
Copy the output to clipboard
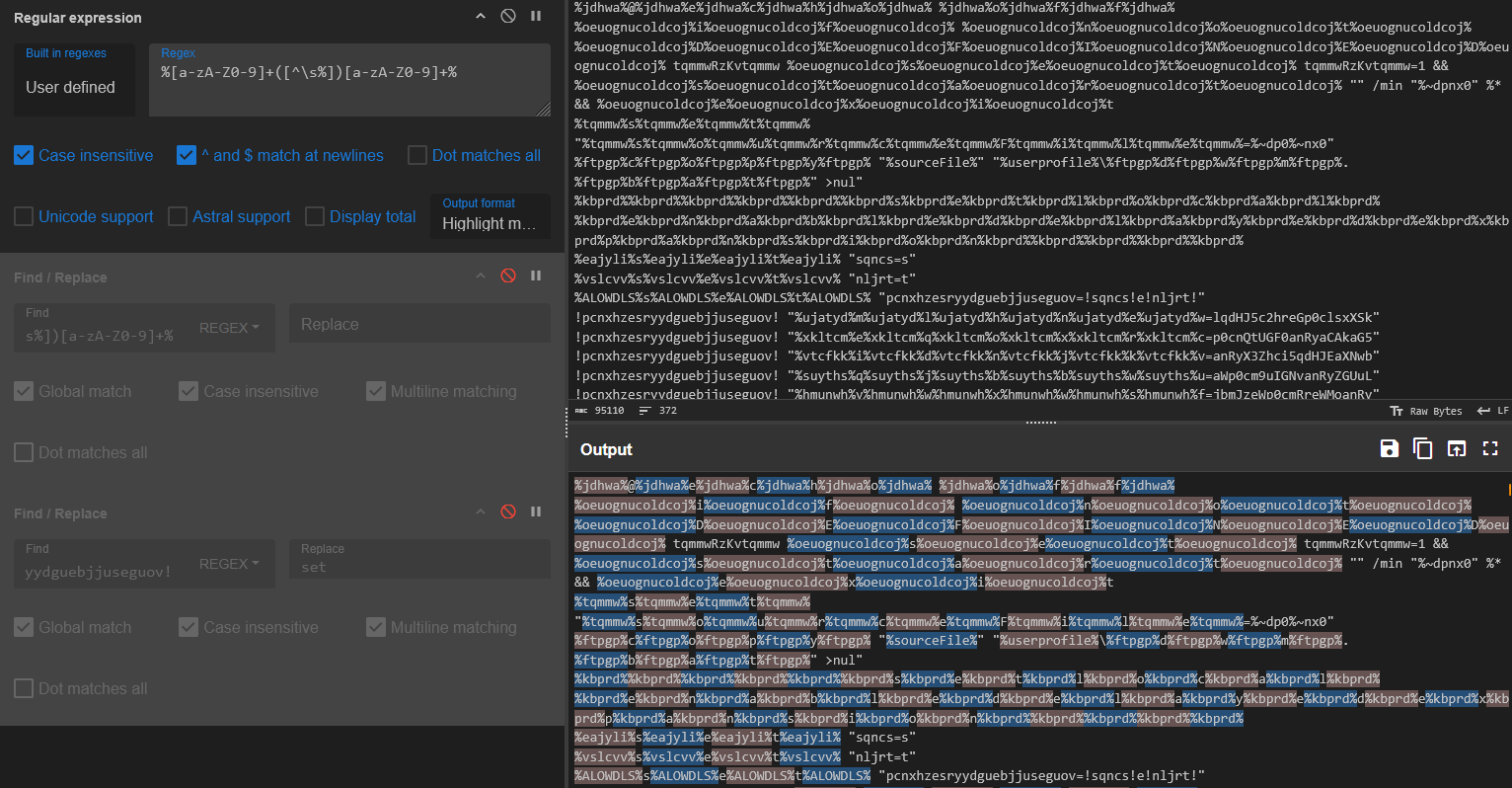(x=1422, y=447)
